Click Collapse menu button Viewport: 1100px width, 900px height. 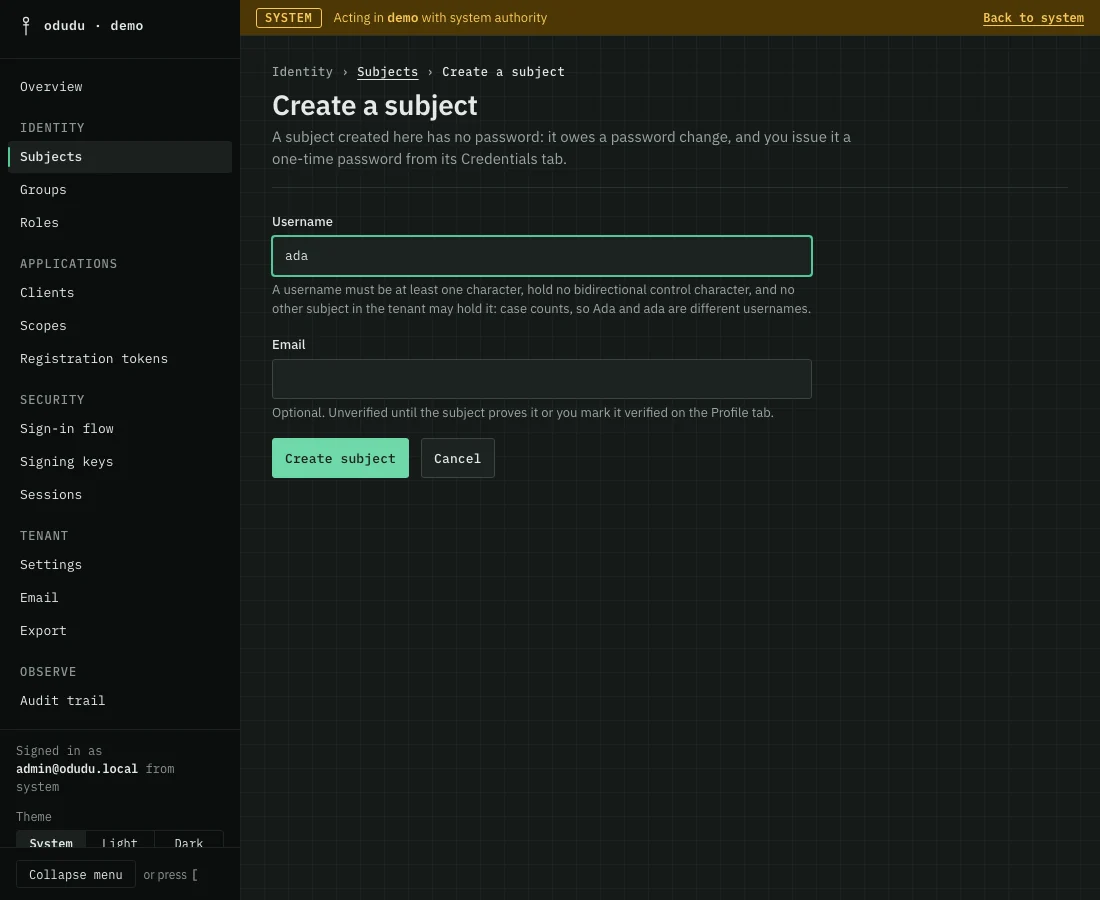point(76,875)
